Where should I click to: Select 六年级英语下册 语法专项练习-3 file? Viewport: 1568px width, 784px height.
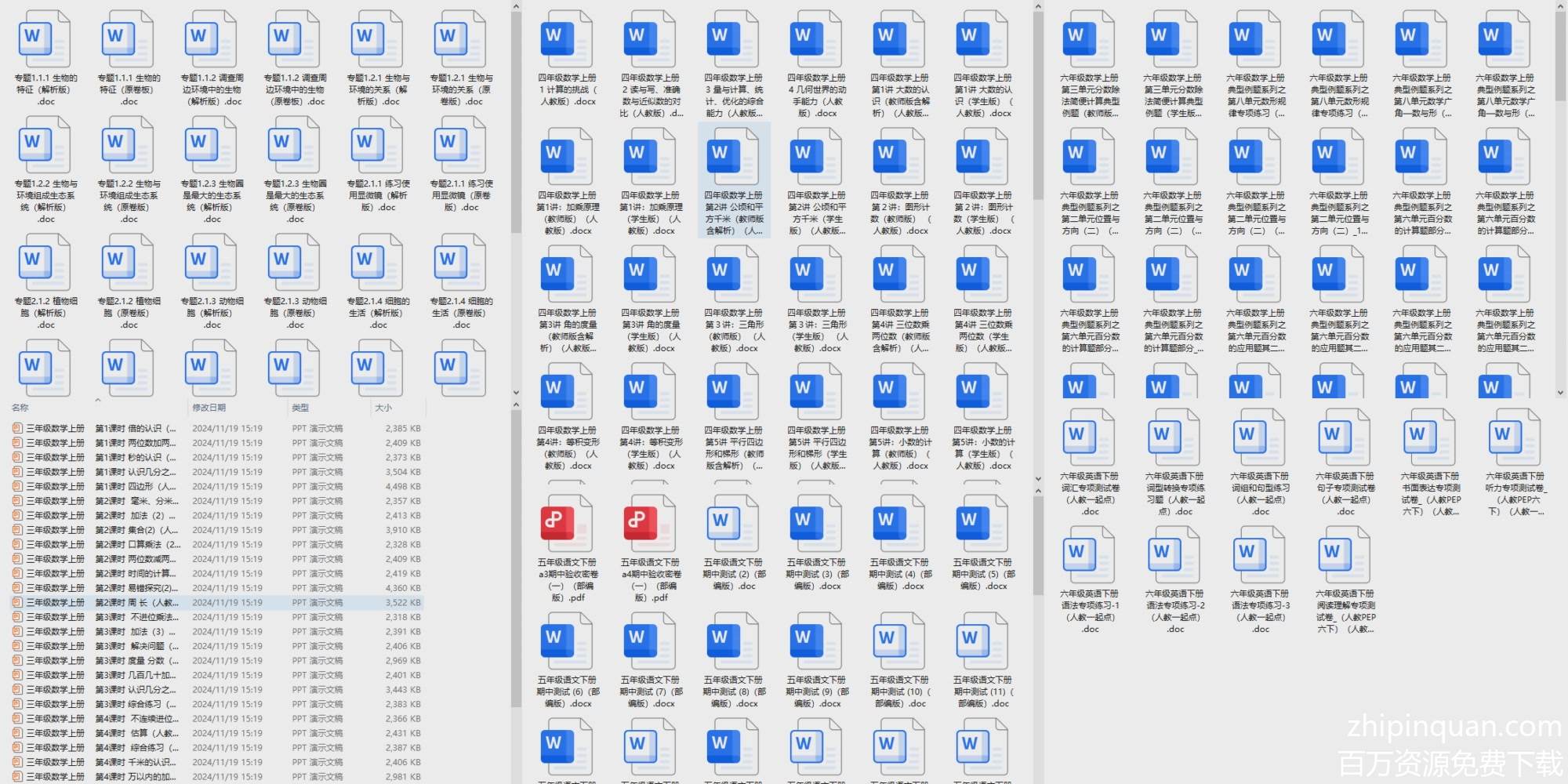point(1261,580)
